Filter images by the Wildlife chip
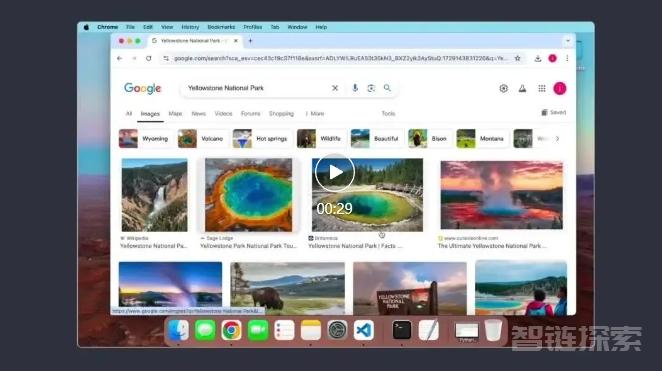Image resolution: width=662 pixels, height=371 pixels. pyautogui.click(x=321, y=138)
